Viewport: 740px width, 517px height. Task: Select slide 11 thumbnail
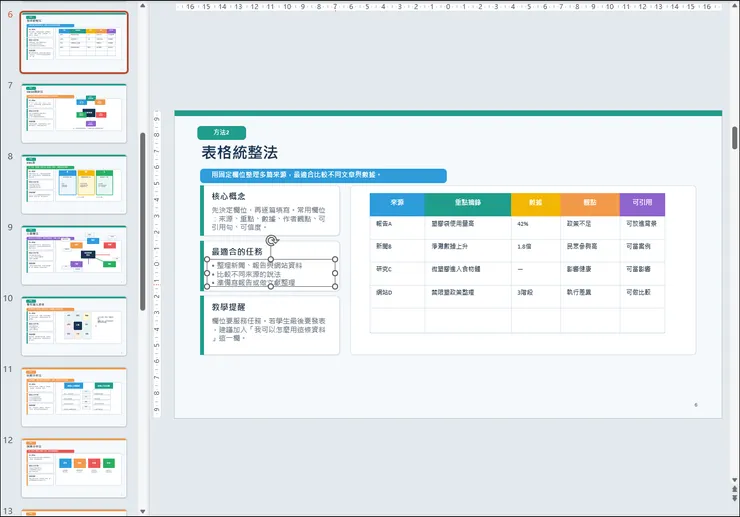tap(74, 397)
